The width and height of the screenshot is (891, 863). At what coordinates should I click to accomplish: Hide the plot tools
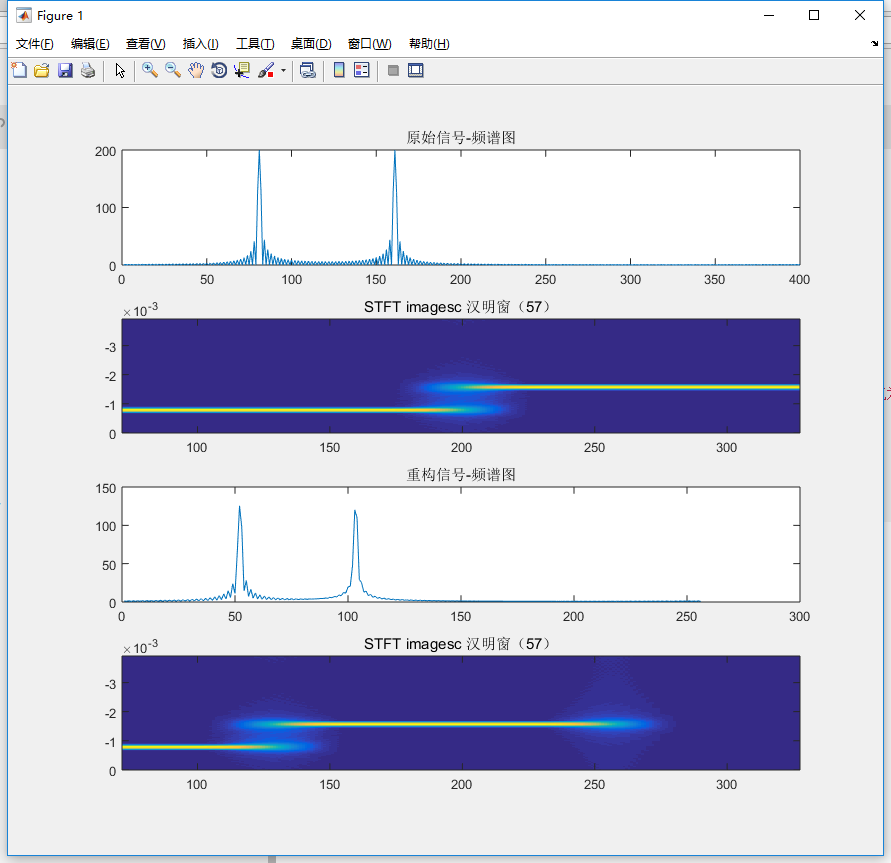coord(392,70)
